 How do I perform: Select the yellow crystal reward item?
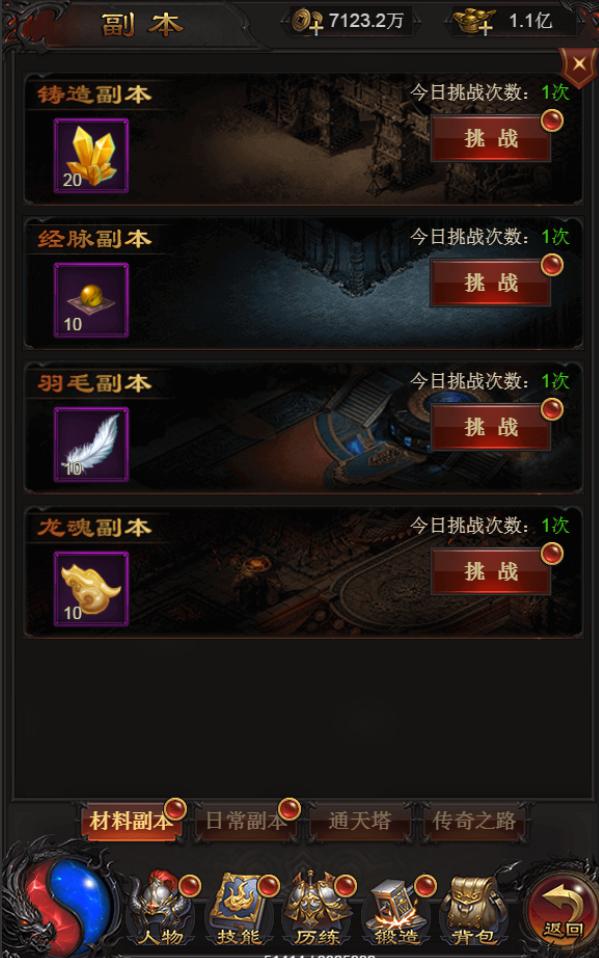(x=91, y=156)
